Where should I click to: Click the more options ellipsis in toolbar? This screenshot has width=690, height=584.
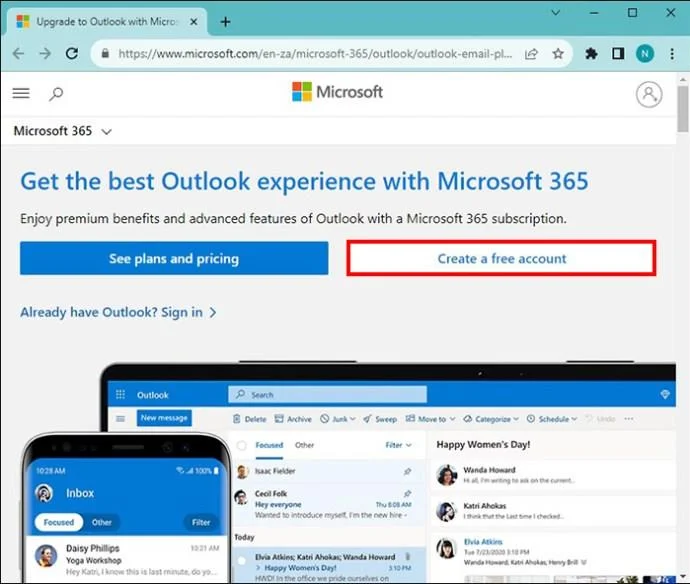[629, 419]
